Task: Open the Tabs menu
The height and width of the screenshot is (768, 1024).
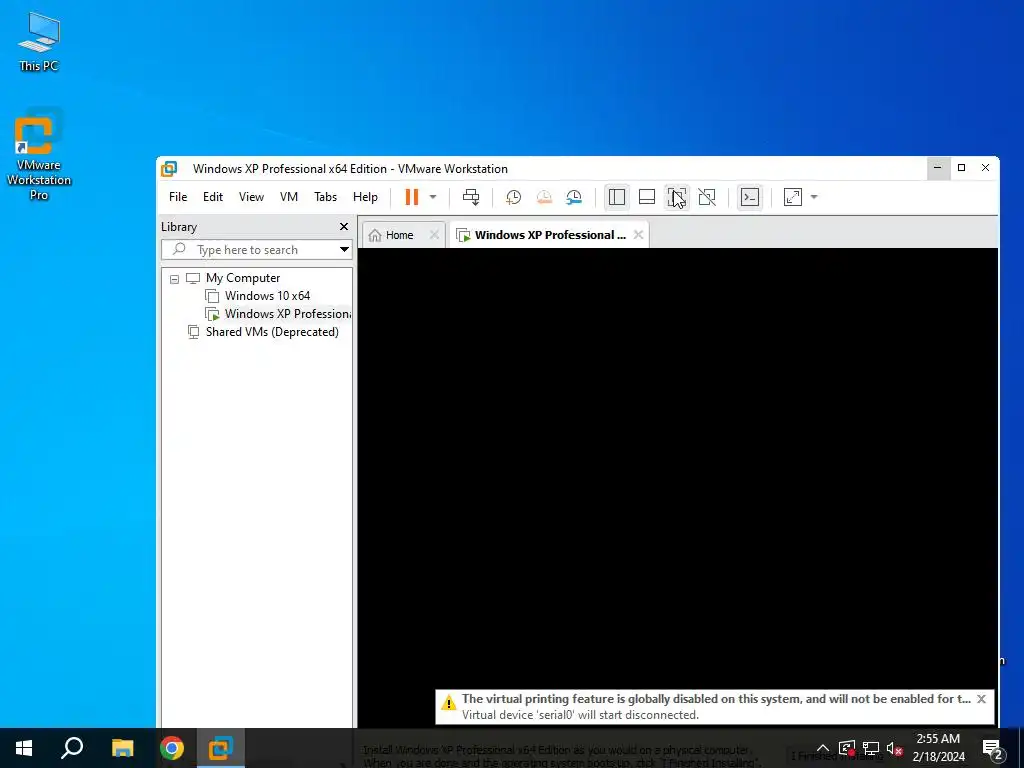Action: pos(325,197)
